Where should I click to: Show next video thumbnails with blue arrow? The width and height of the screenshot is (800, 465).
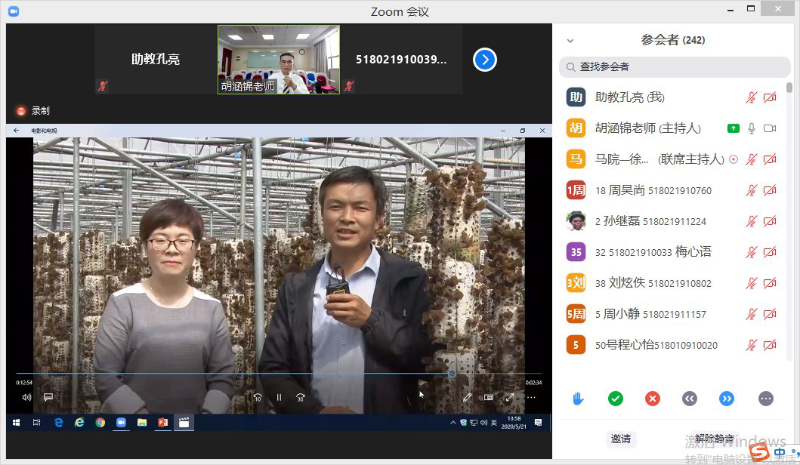[484, 60]
